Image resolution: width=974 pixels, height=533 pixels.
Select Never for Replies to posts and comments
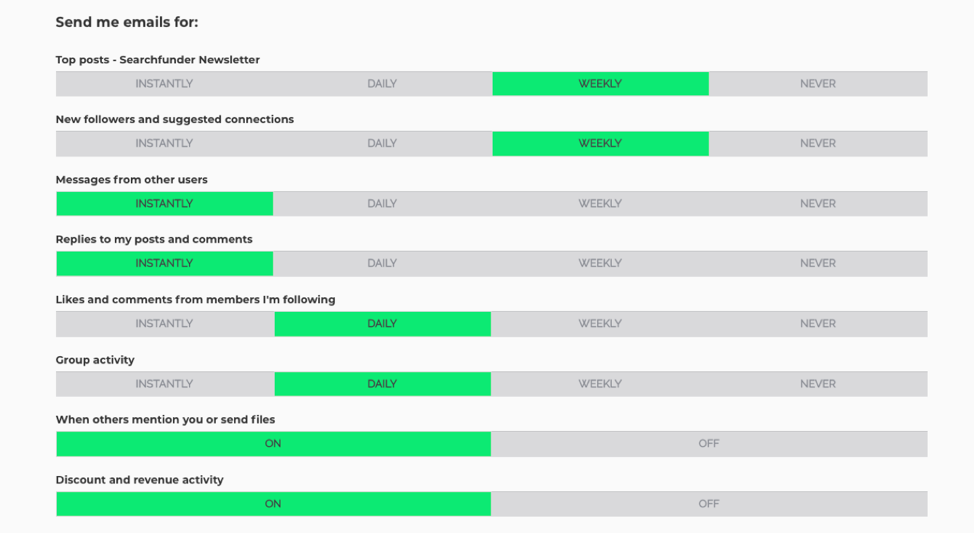(x=818, y=264)
